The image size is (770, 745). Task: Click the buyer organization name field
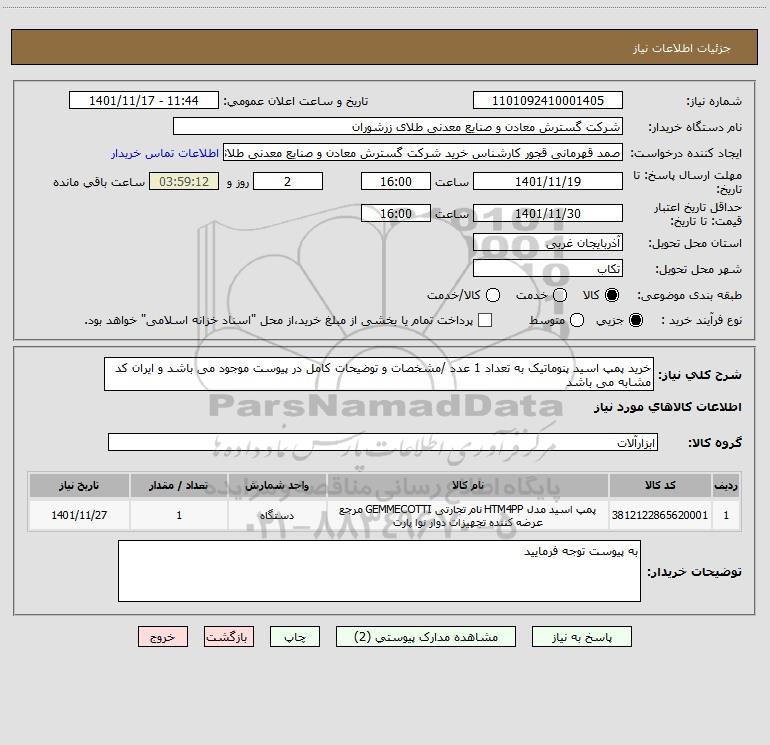click(x=398, y=127)
